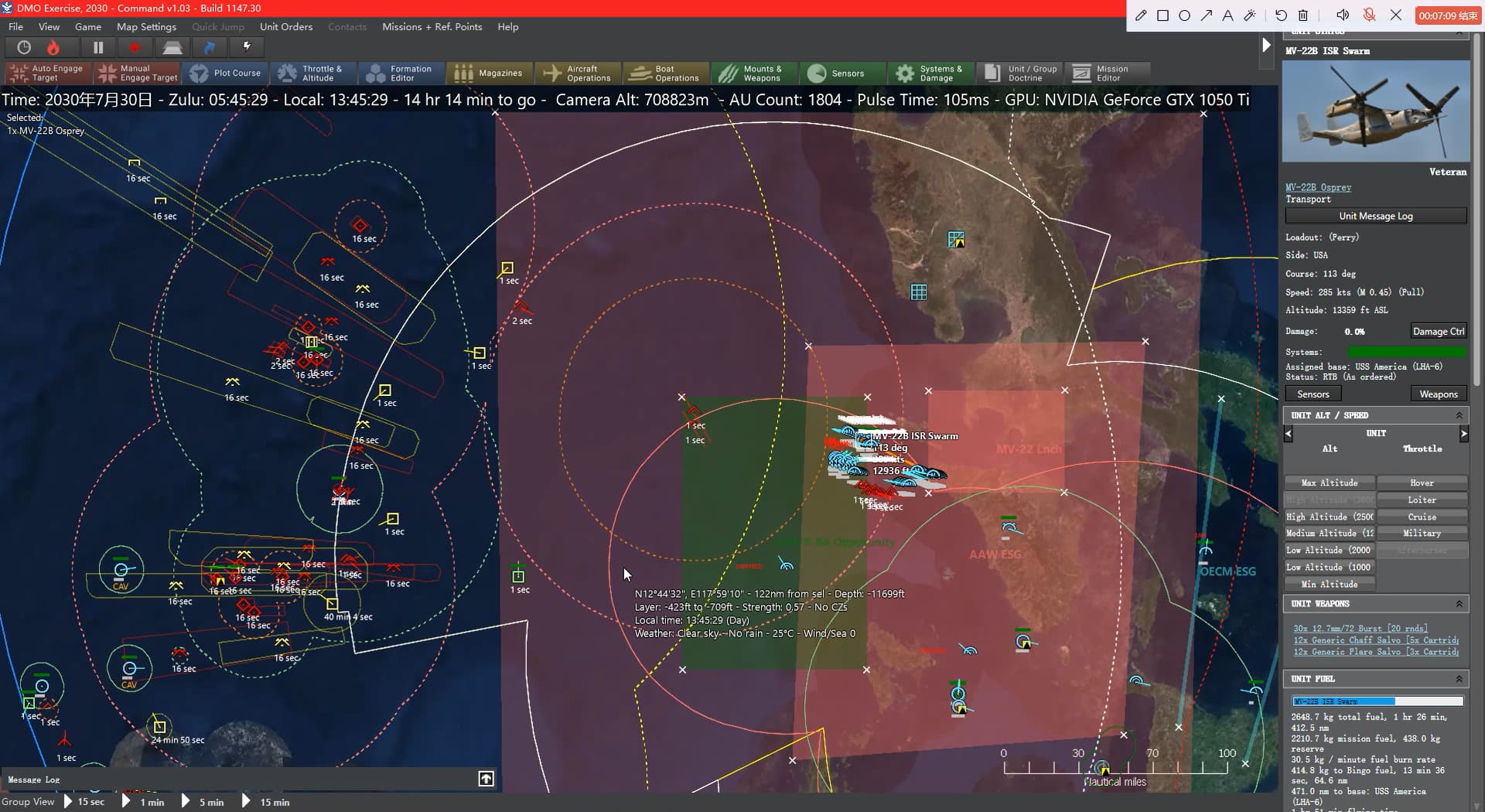Open Boat Operations
This screenshot has height=812, width=1485.
click(667, 73)
